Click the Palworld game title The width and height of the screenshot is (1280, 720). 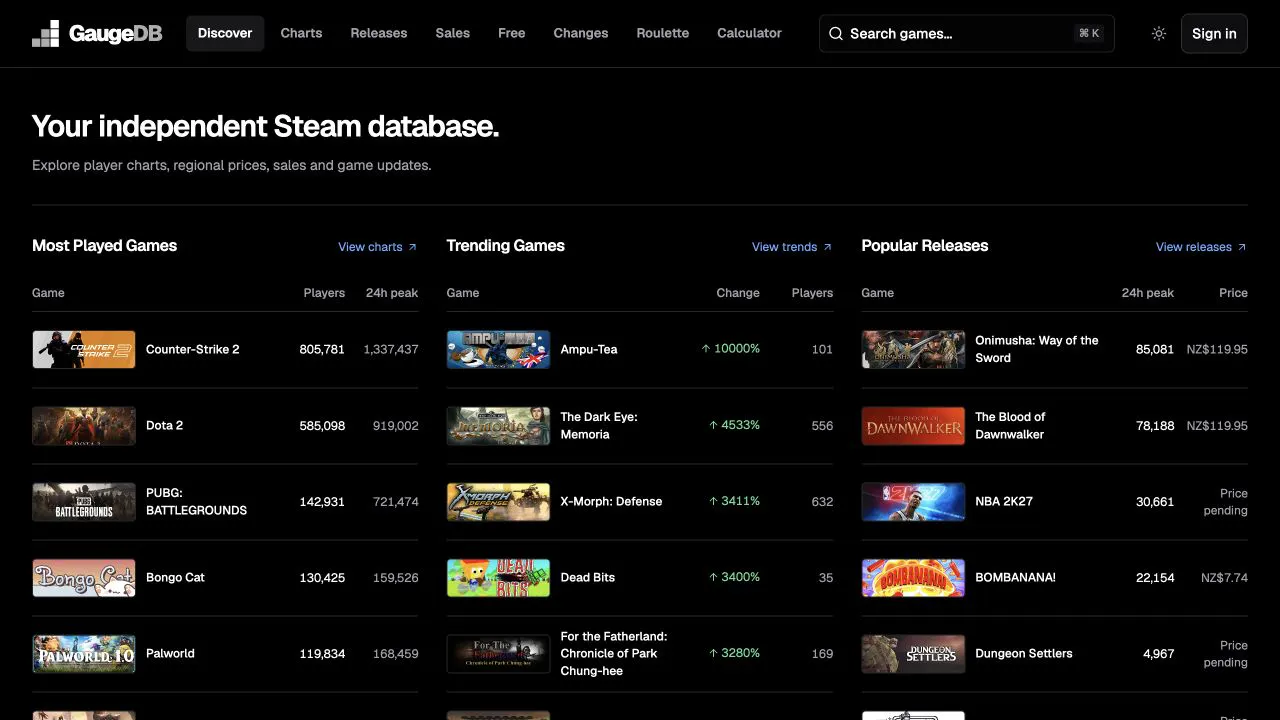coord(171,653)
